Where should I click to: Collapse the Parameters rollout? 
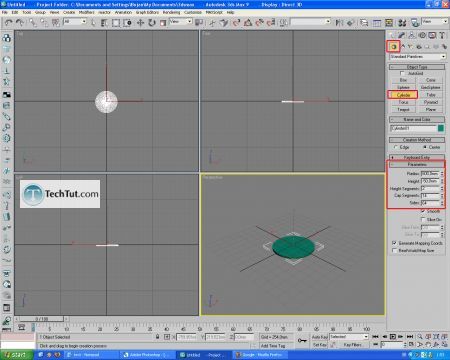(x=417, y=164)
